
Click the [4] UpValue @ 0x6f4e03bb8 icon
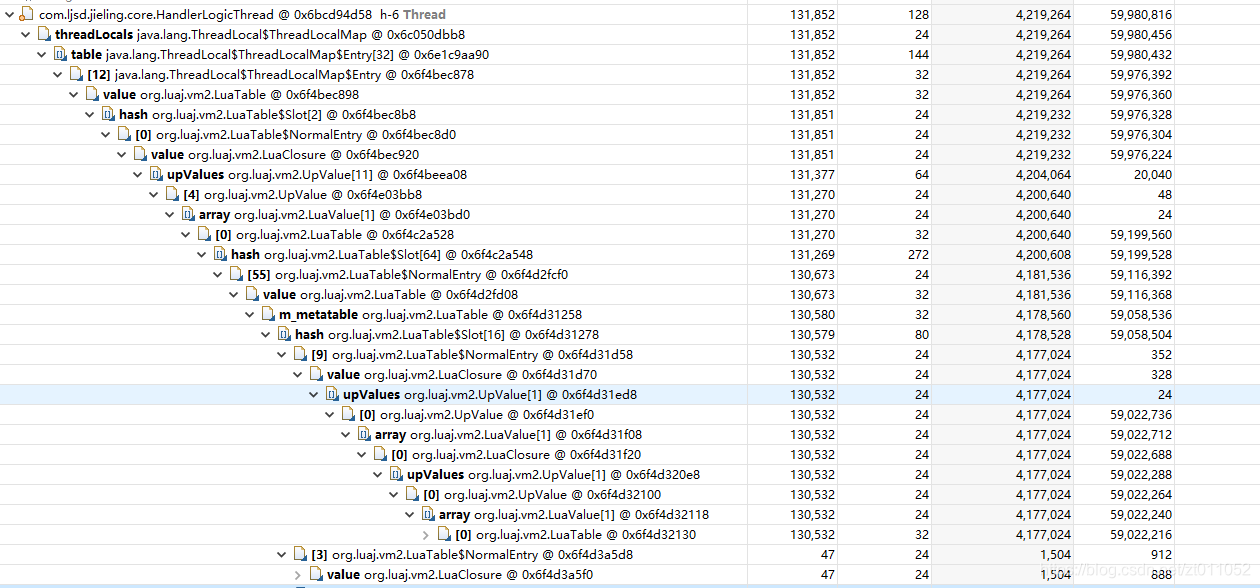[170, 195]
